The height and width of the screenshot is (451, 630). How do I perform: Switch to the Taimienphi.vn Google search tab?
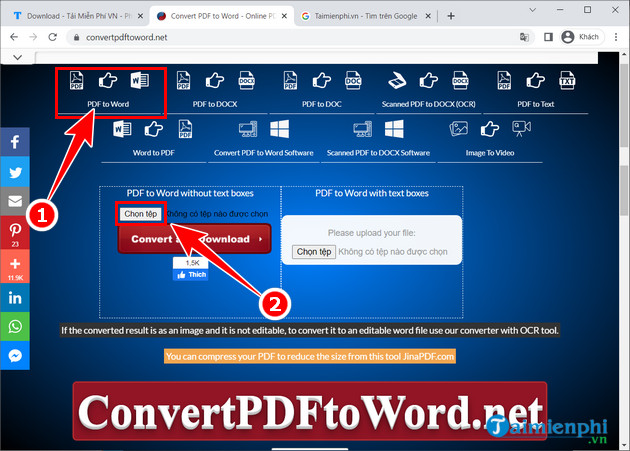pyautogui.click(x=365, y=16)
